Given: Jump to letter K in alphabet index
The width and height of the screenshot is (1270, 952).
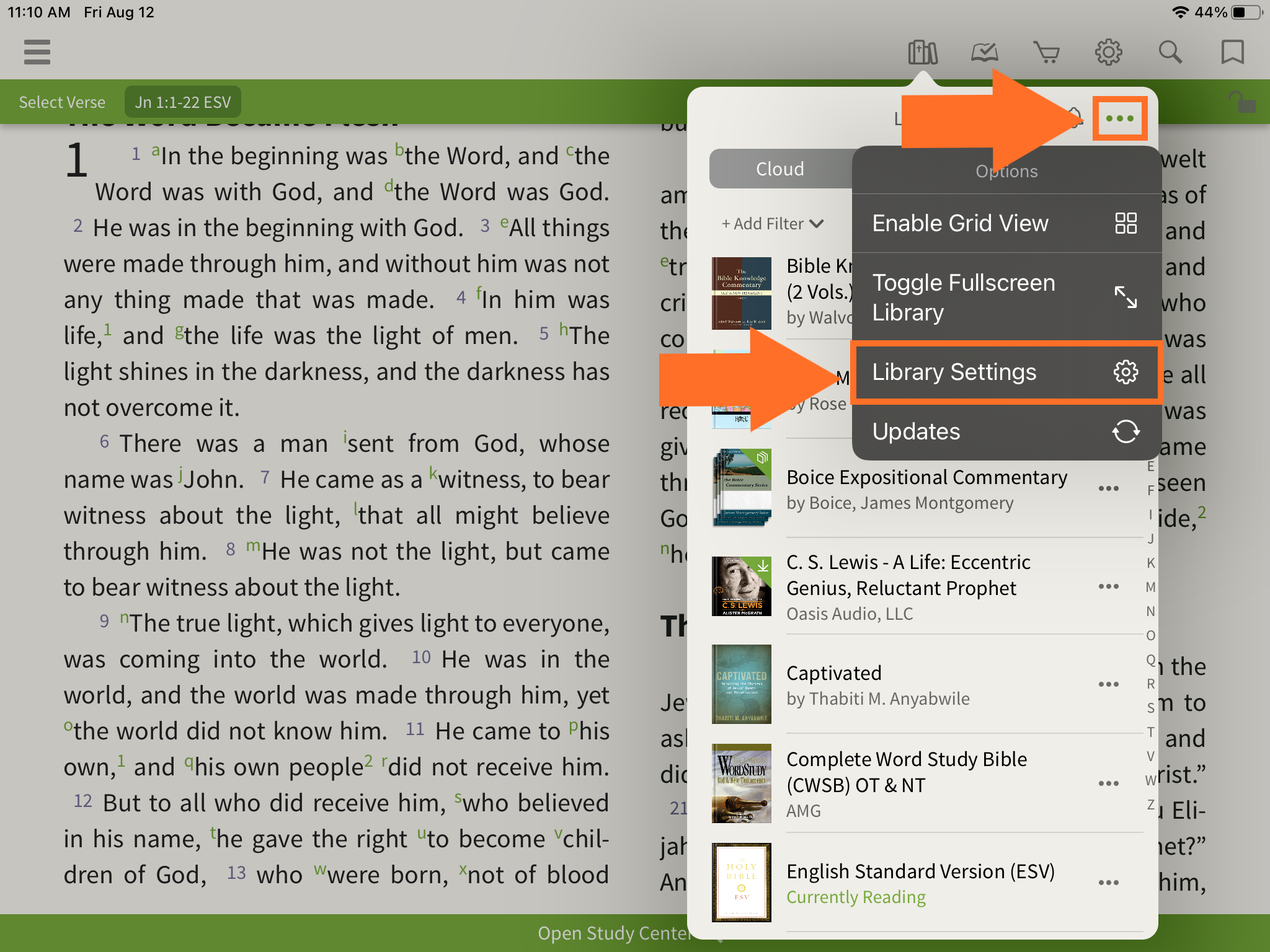Looking at the screenshot, I should point(1151,563).
